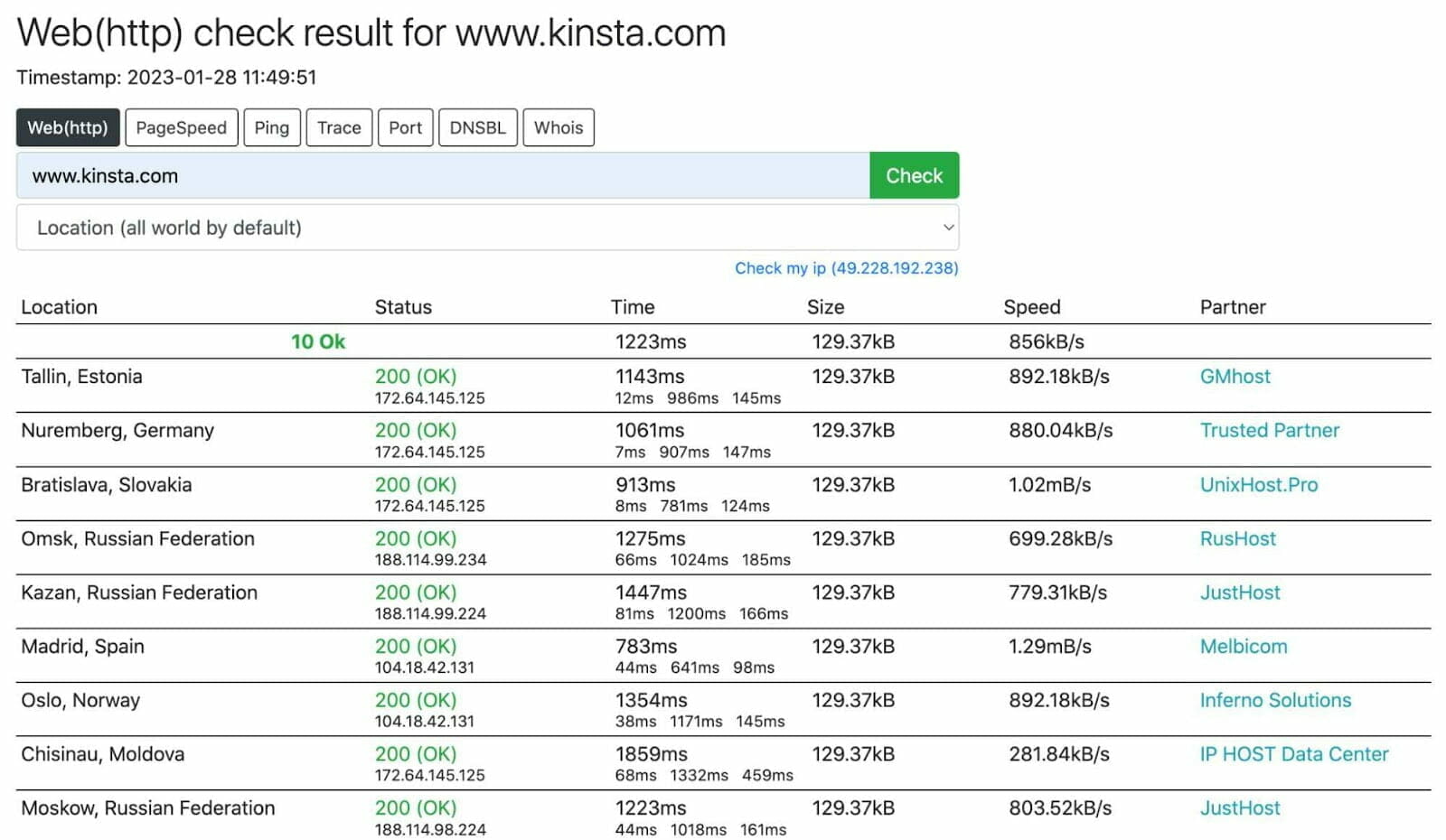
Task: Open the IP HOST Data Center link
Action: click(1294, 754)
